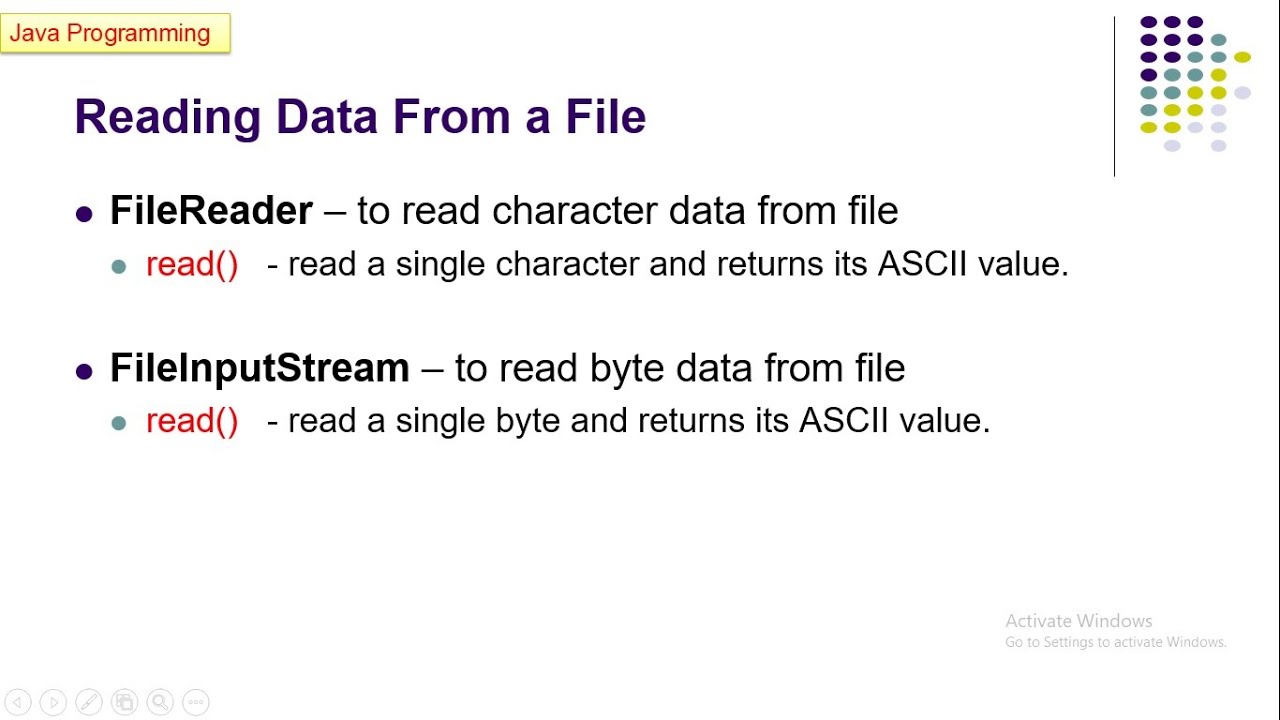This screenshot has width=1280, height=720.
Task: Click Go to Settings to activate Windows
Action: coord(1116,642)
